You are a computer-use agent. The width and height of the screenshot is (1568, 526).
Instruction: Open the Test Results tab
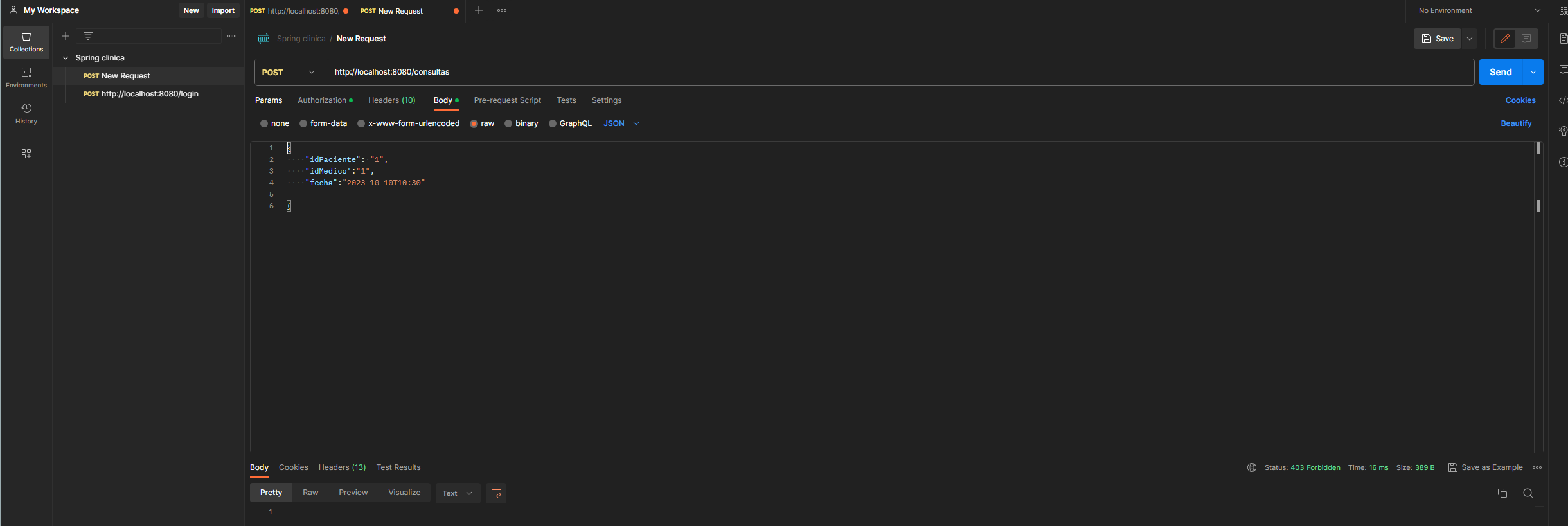pyautogui.click(x=398, y=467)
